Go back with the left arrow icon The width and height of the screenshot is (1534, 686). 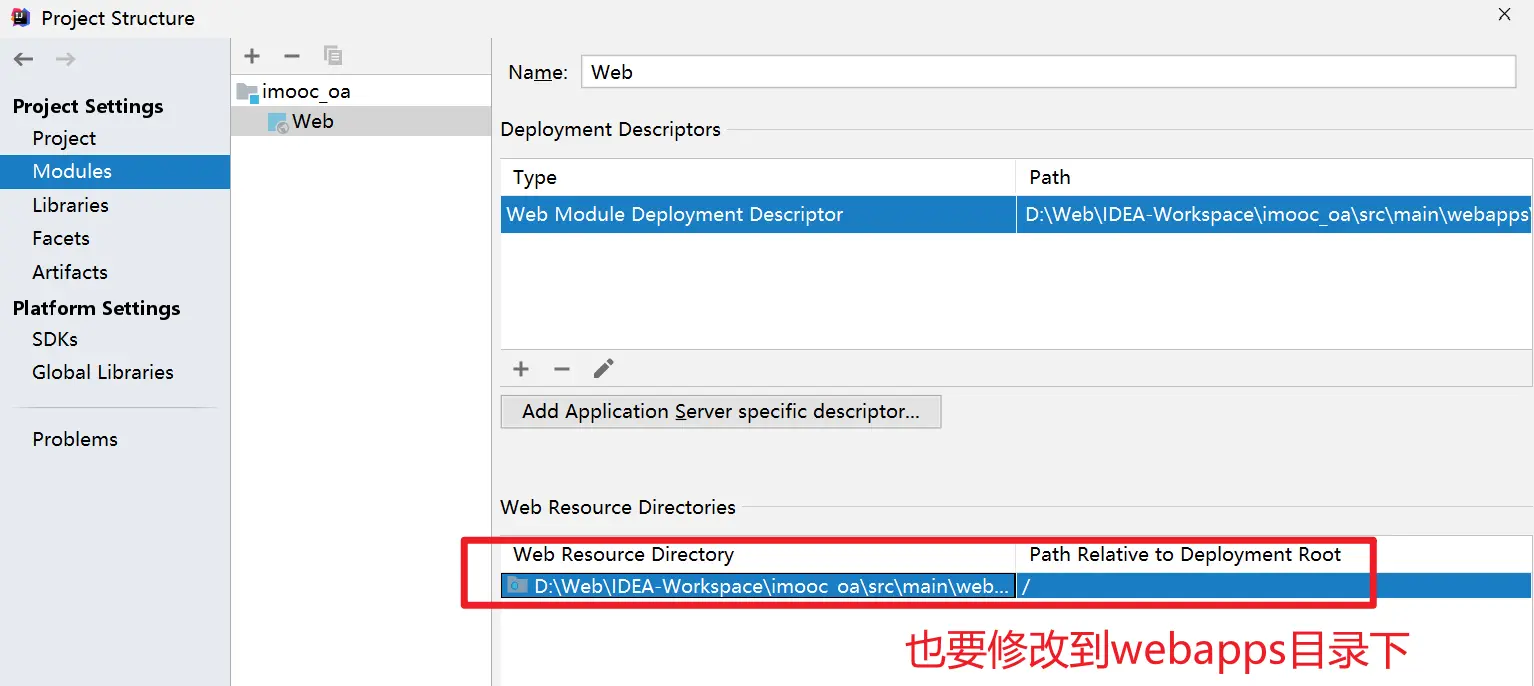click(24, 60)
